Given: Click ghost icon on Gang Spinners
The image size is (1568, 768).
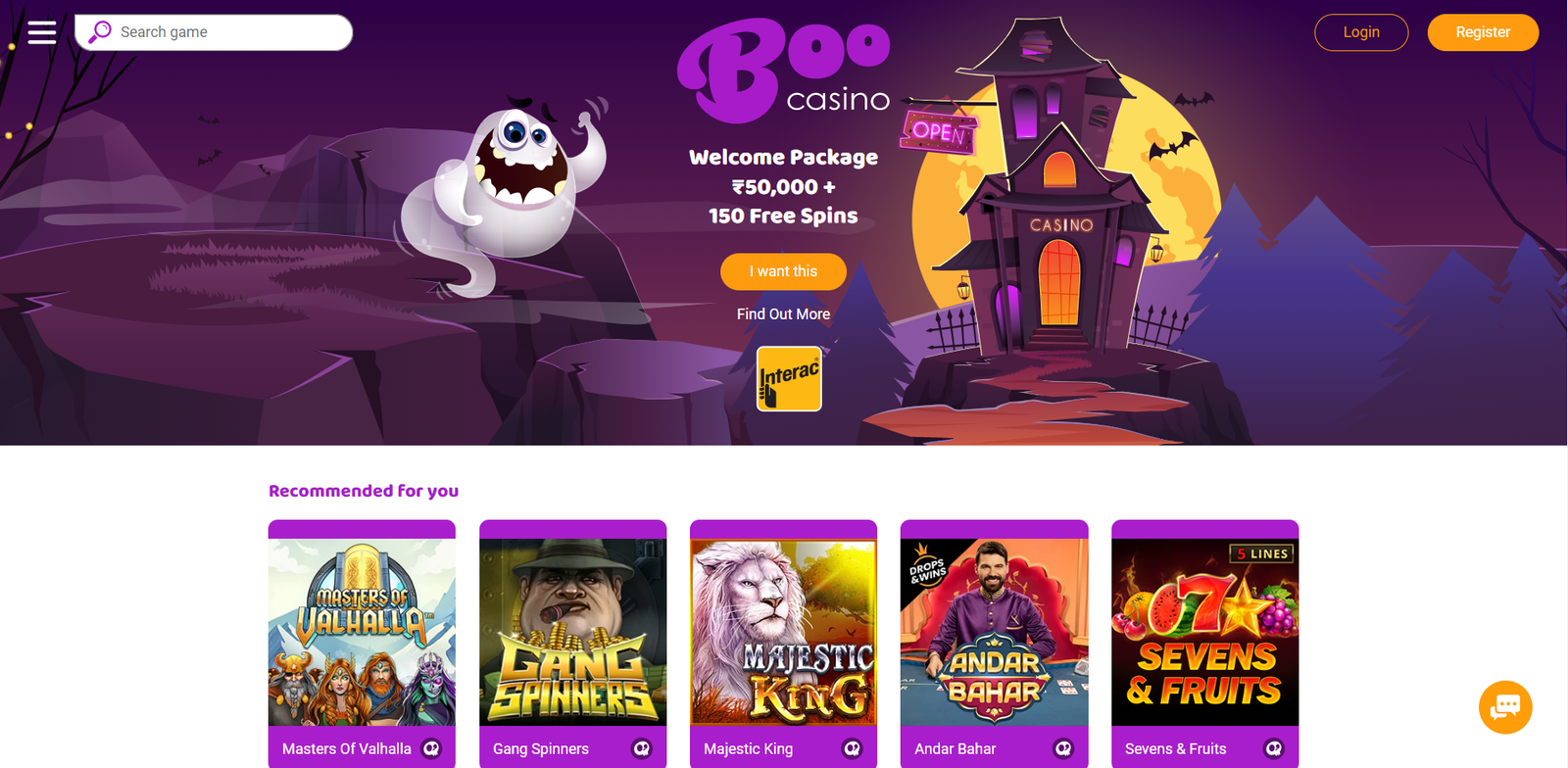Looking at the screenshot, I should (x=642, y=748).
